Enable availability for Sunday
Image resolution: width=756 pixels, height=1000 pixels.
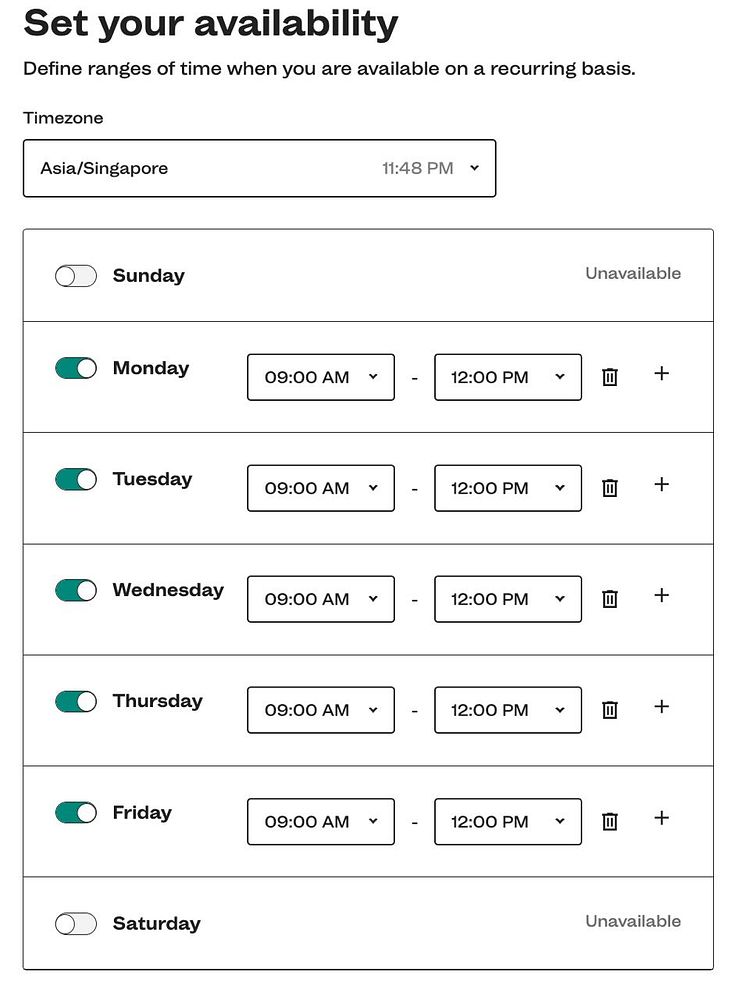click(76, 276)
